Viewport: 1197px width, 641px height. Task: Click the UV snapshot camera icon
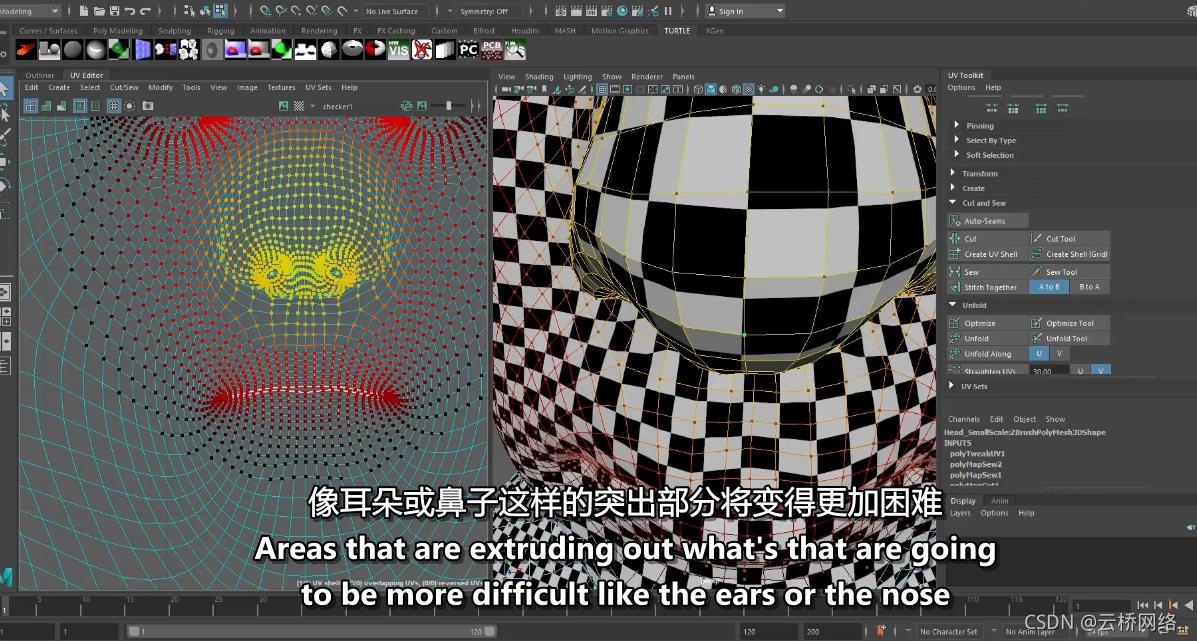pyautogui.click(x=148, y=106)
